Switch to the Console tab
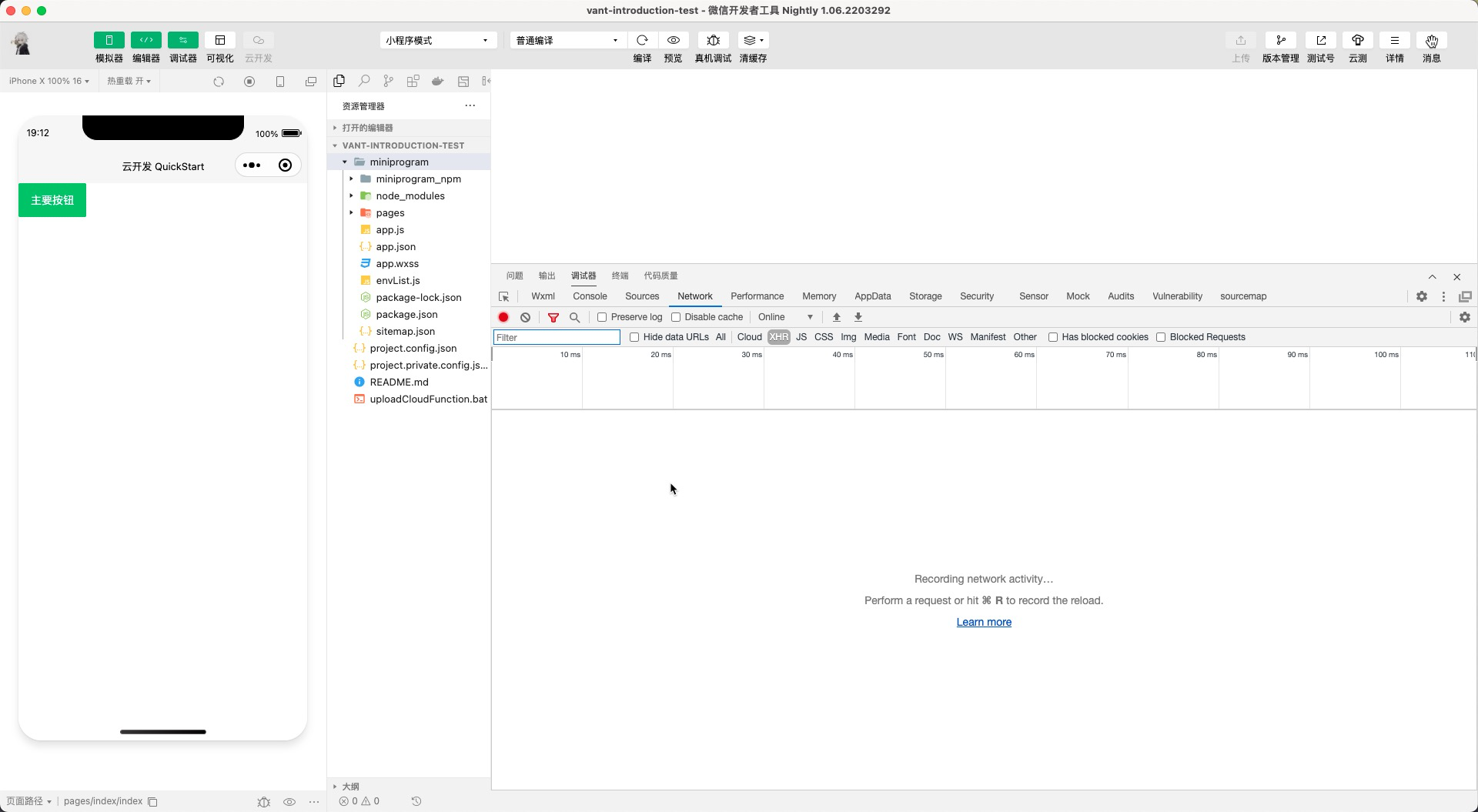 (590, 296)
